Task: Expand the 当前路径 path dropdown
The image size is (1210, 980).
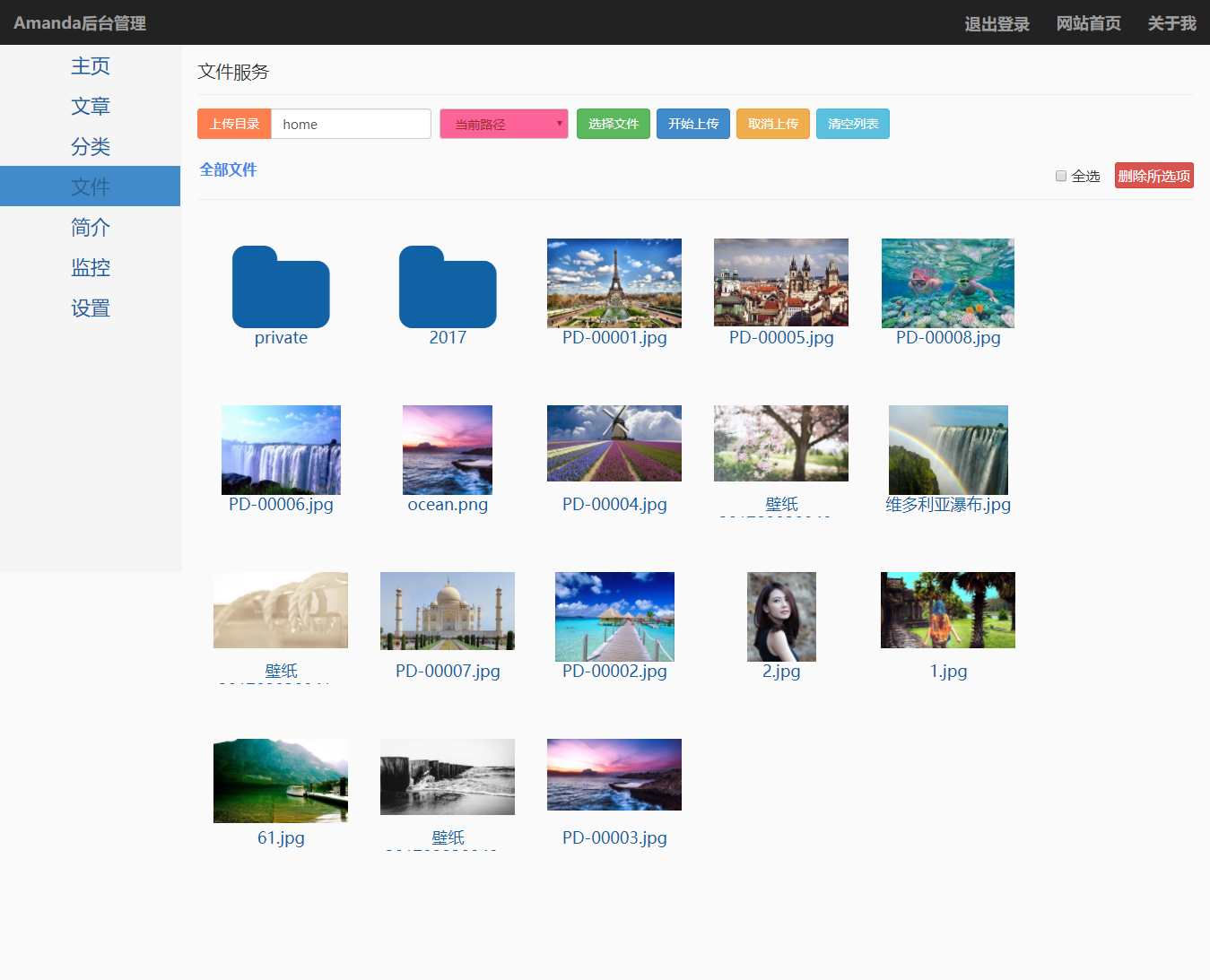Action: pos(504,124)
